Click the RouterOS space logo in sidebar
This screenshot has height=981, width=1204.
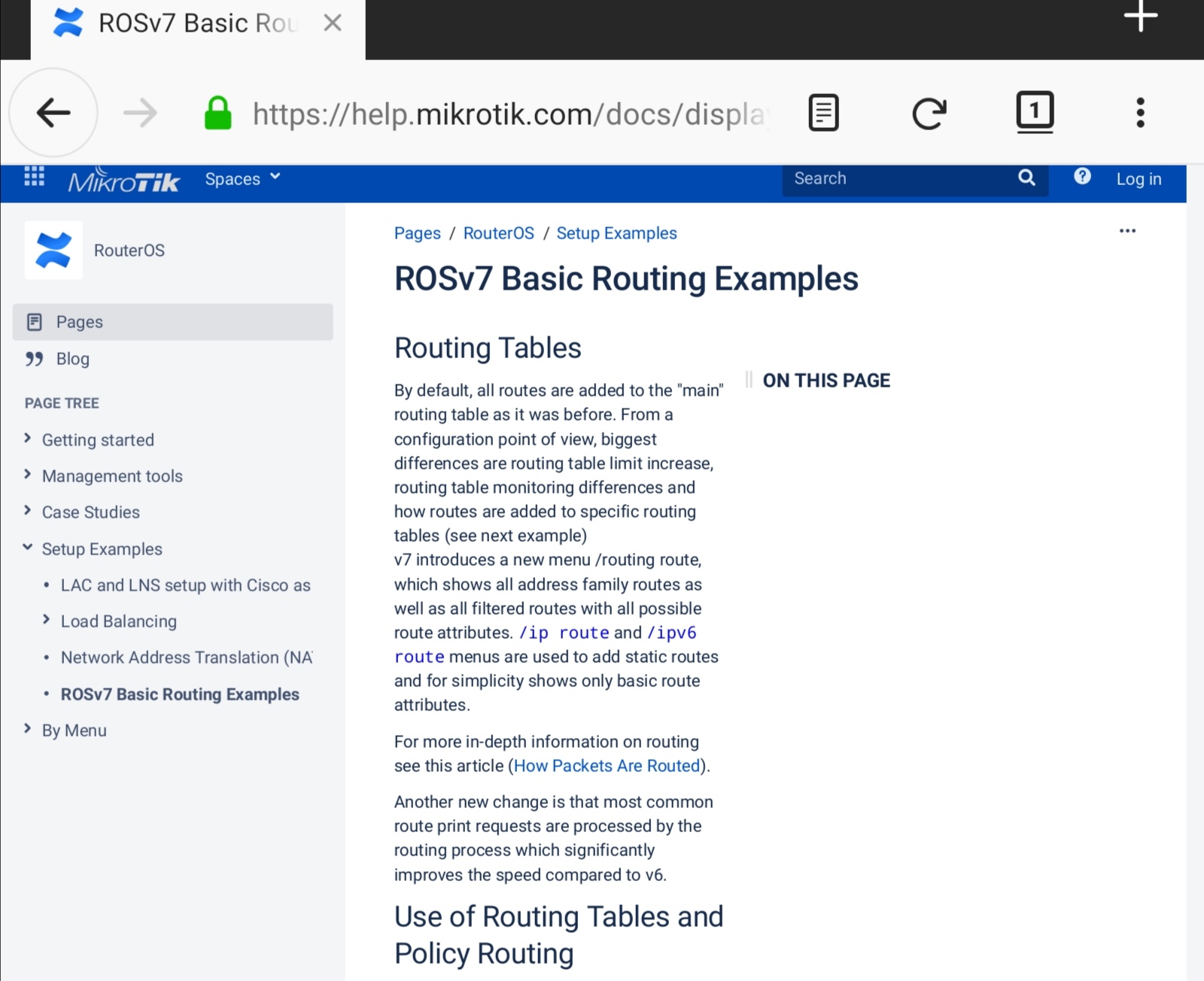pyautogui.click(x=53, y=251)
